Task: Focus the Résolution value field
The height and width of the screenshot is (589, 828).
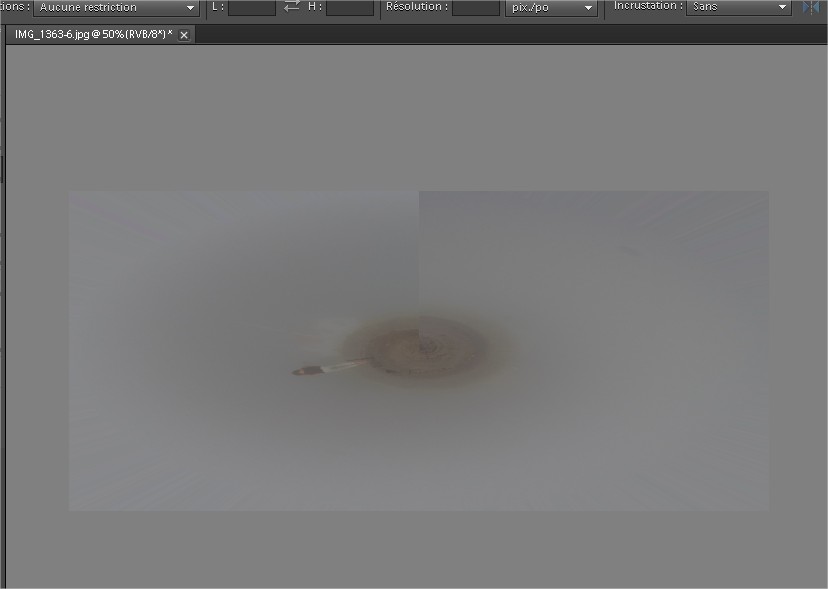Action: (475, 8)
